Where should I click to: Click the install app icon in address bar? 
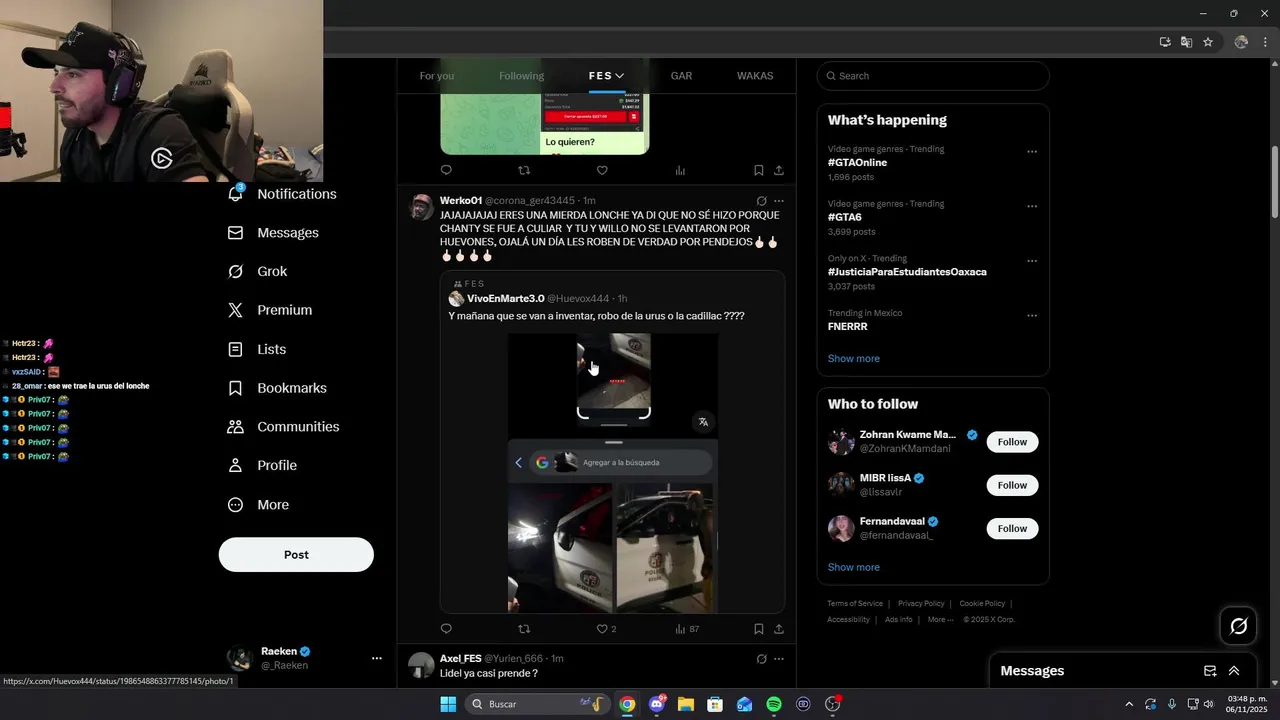pyautogui.click(x=1165, y=42)
